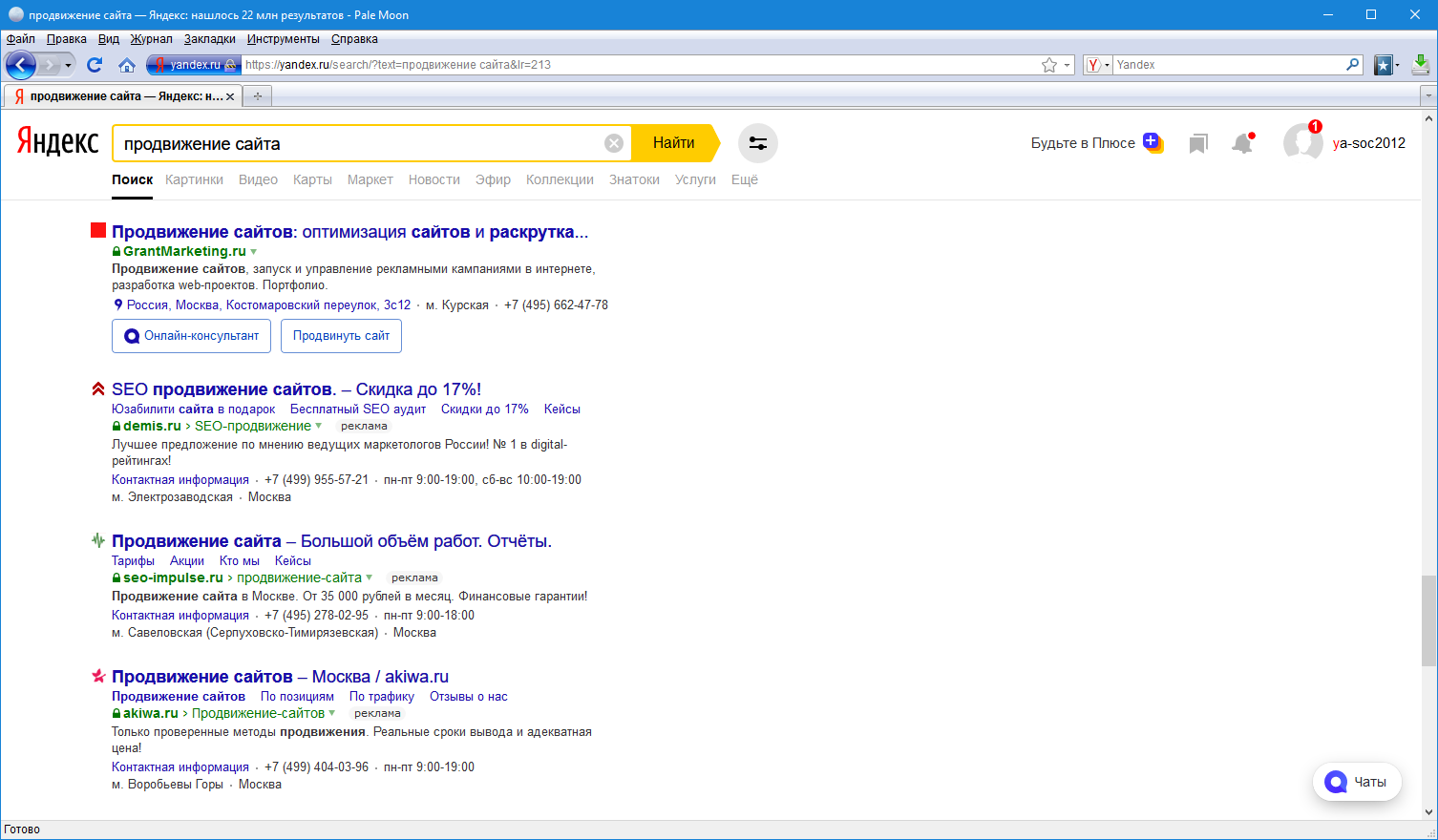Click the Онлайн-консультант button
The height and width of the screenshot is (840, 1438).
pyautogui.click(x=191, y=336)
